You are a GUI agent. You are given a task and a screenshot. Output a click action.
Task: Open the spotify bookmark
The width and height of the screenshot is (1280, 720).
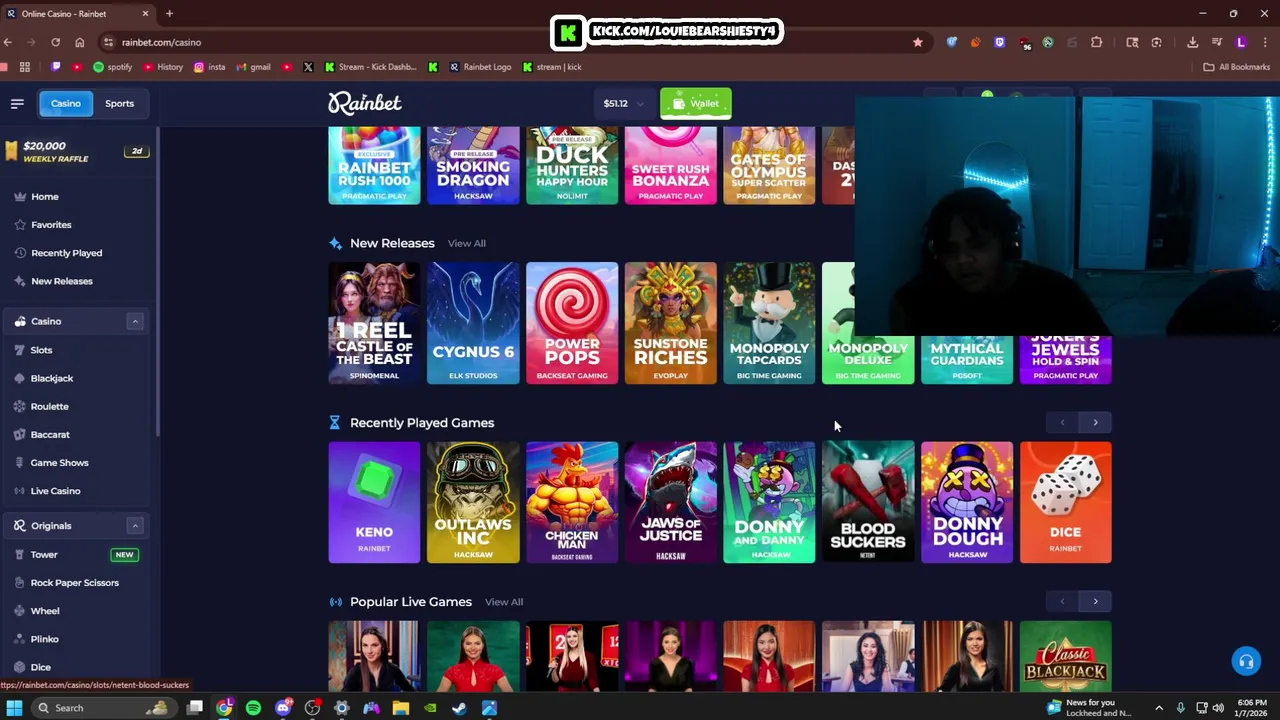click(x=112, y=67)
